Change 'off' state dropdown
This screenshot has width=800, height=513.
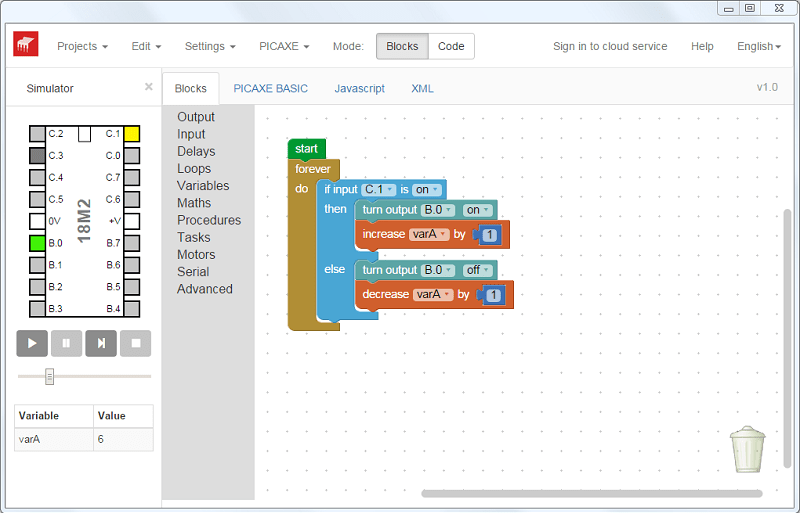click(478, 270)
